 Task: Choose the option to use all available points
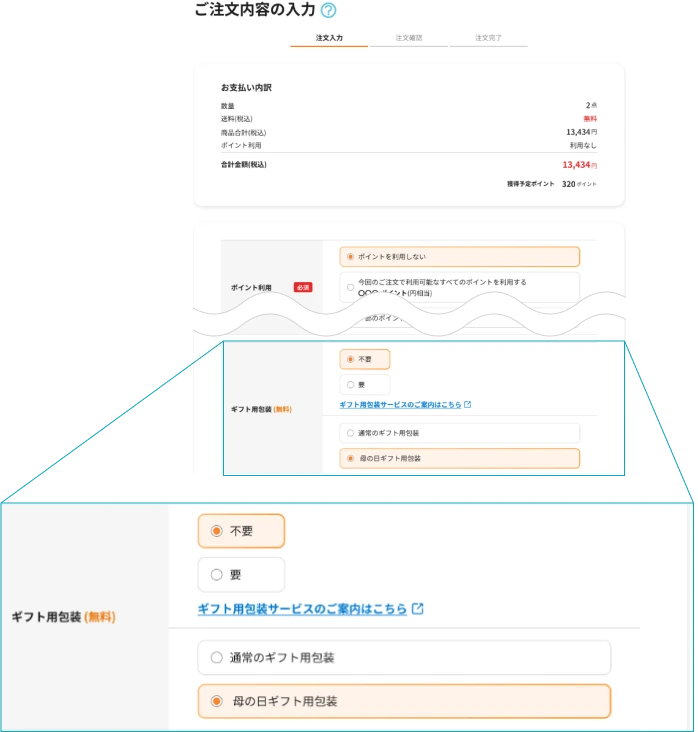tap(461, 288)
